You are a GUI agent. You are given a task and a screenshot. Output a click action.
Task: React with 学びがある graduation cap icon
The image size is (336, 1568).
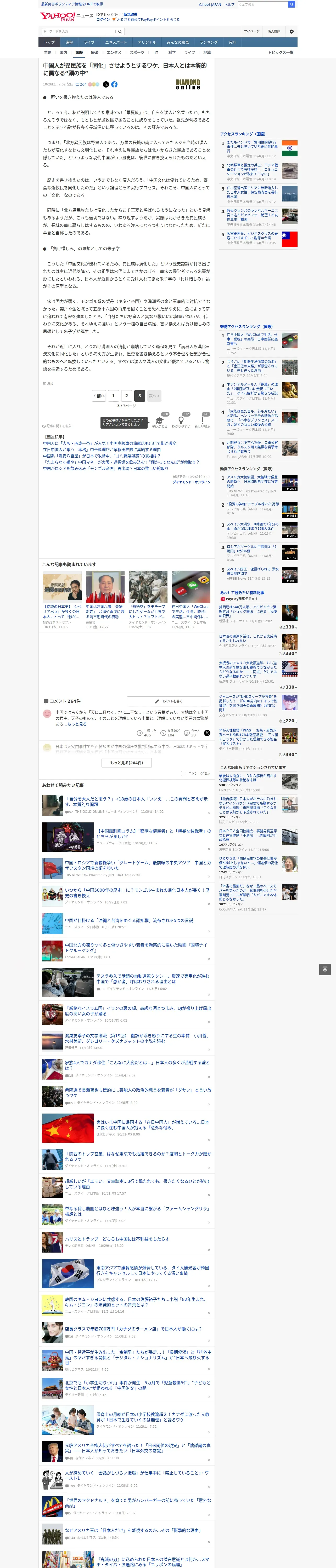160,420
